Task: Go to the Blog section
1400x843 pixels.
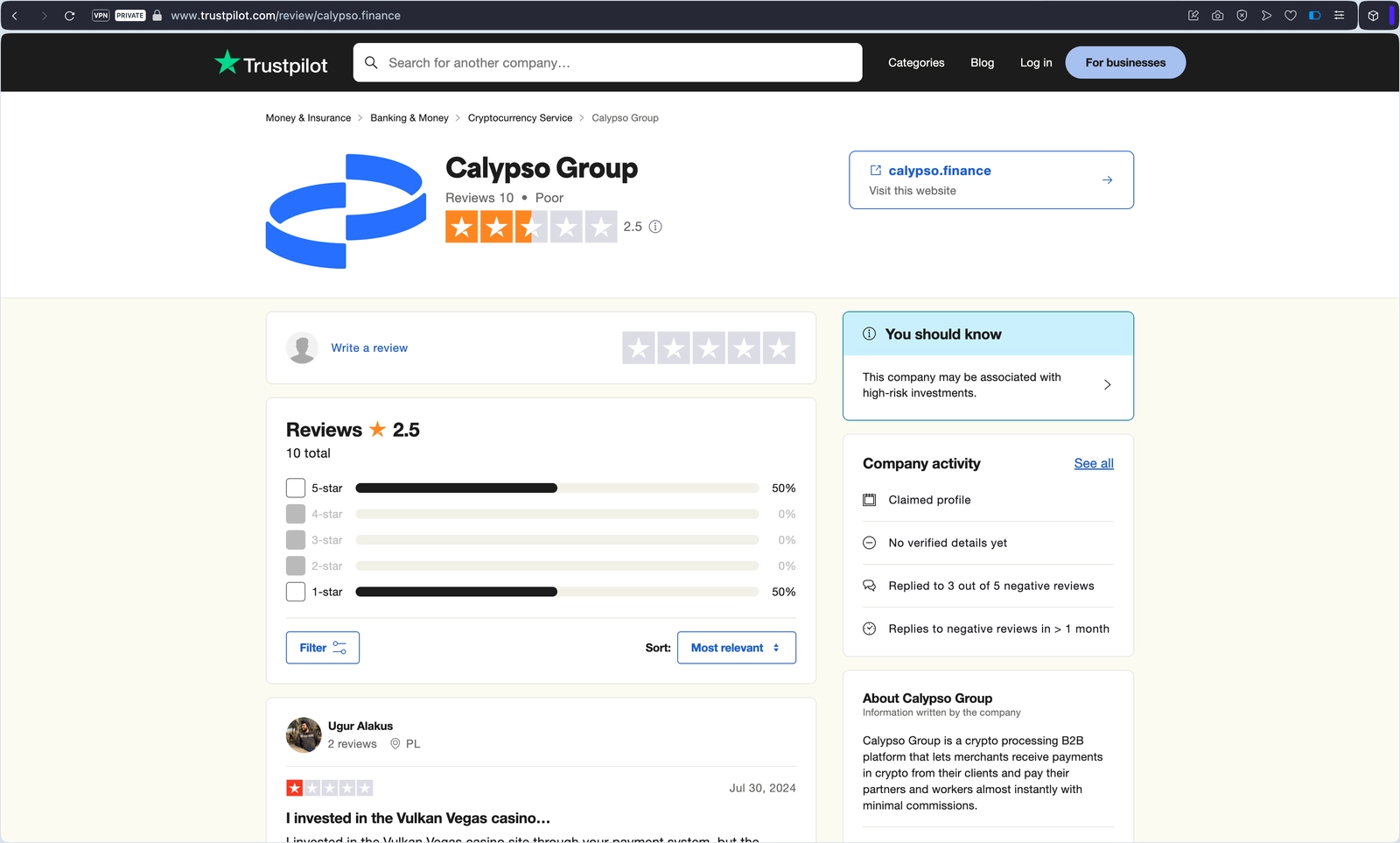Action: pos(981,62)
